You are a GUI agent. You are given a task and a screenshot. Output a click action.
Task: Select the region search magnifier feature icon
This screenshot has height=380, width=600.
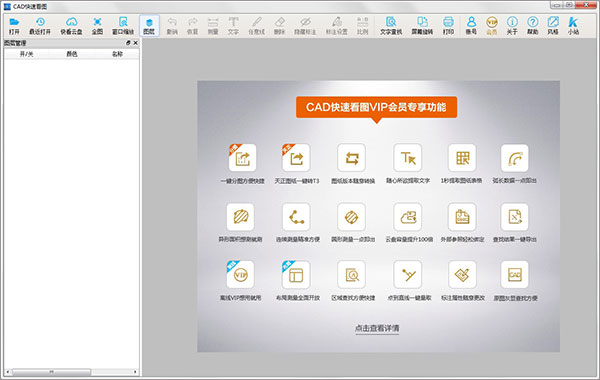(352, 274)
